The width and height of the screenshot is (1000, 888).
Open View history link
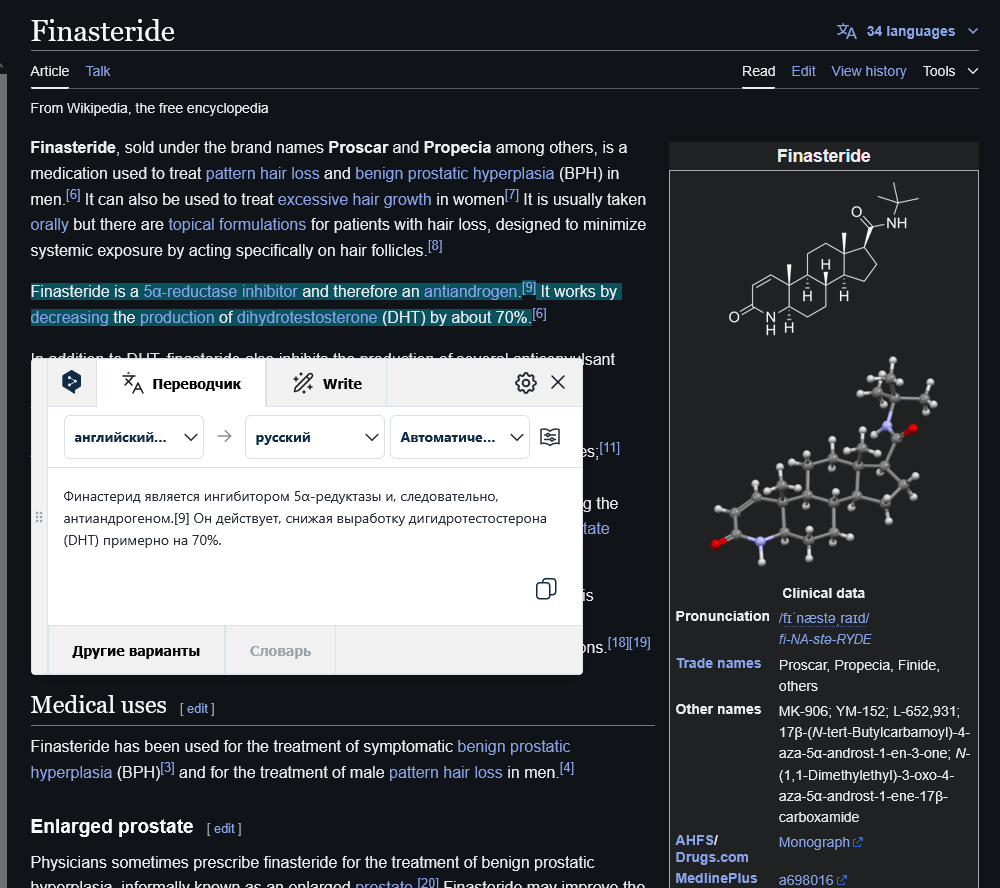tap(869, 71)
